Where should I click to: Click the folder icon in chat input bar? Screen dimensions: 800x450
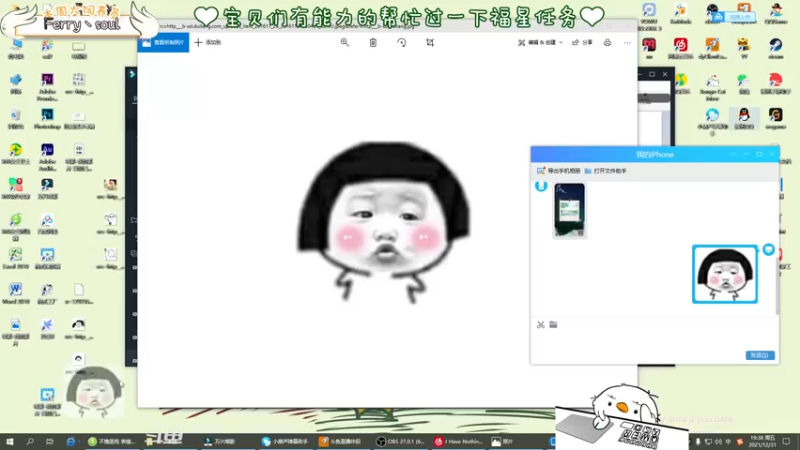[x=553, y=324]
